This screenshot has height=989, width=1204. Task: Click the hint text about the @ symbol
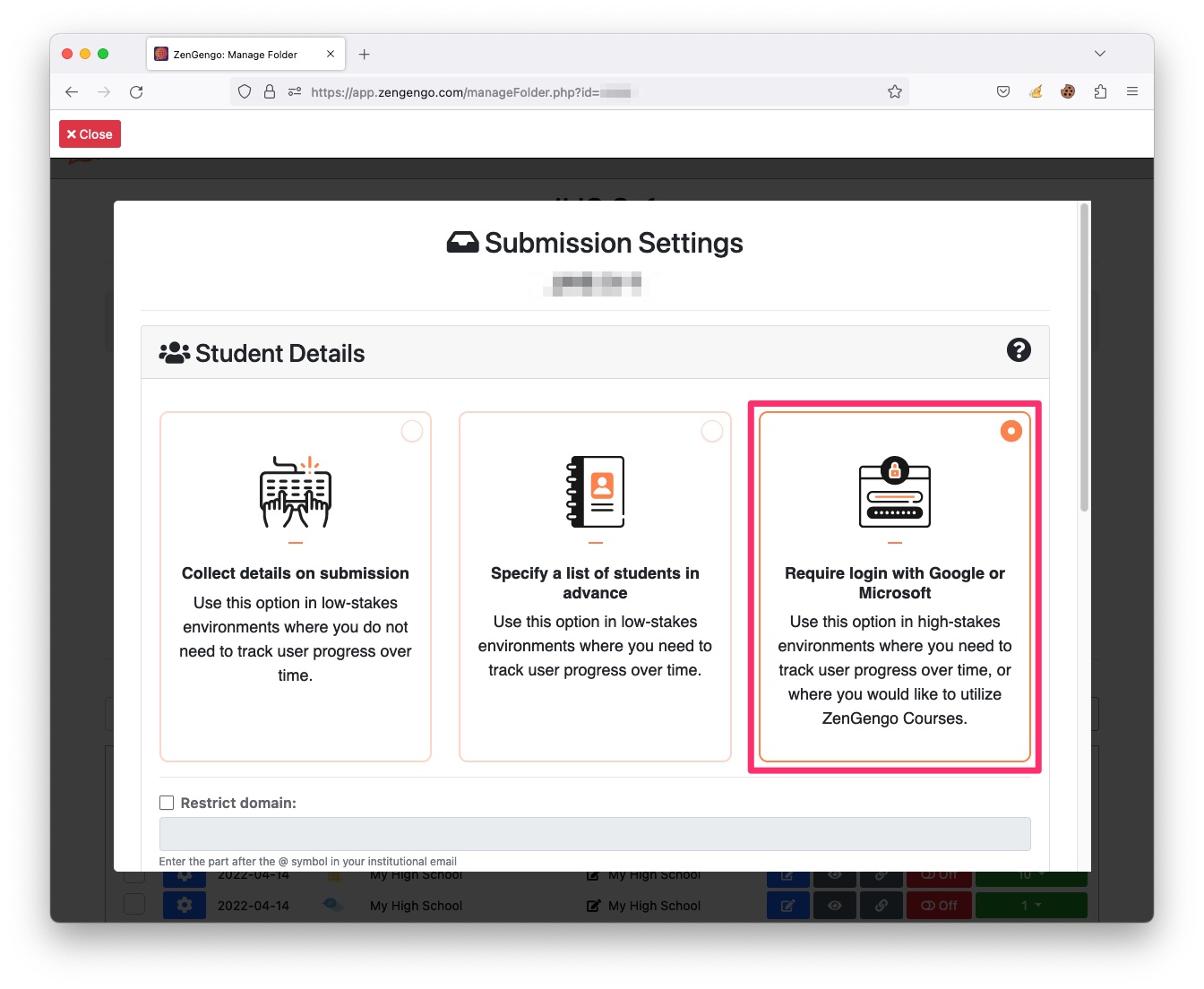click(x=308, y=862)
